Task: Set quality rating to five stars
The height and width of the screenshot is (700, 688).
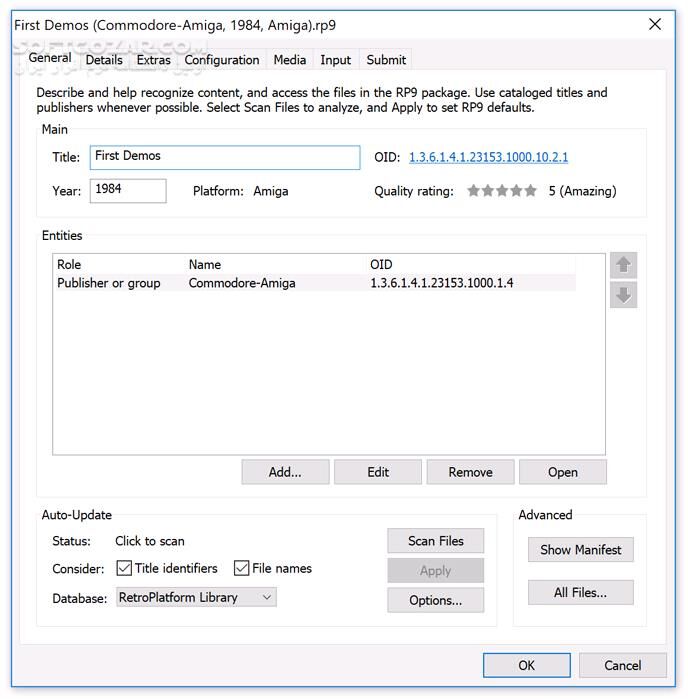Action: 531,191
